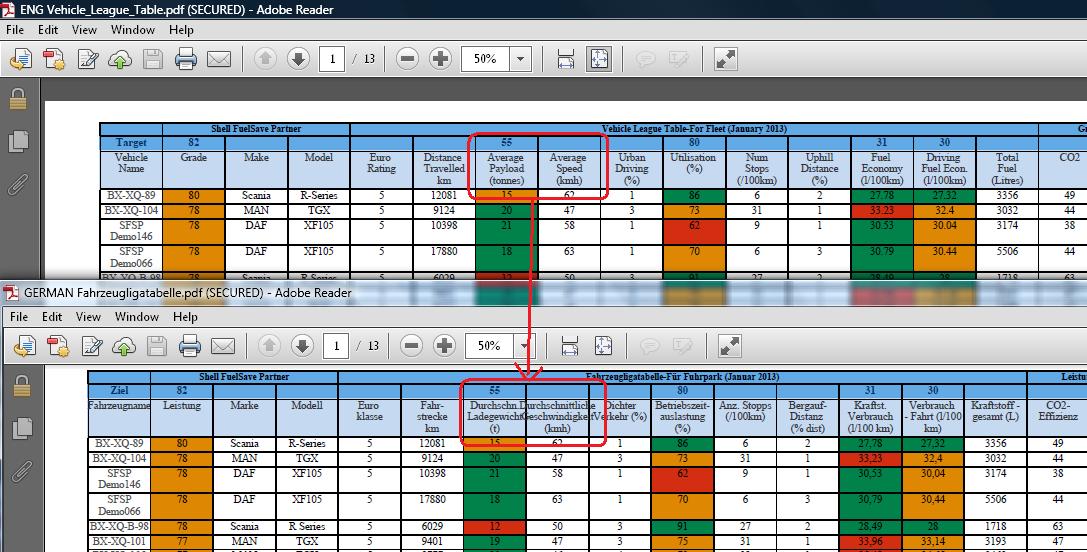This screenshot has height=552, width=1087.
Task: Expand zoom level dropdown in GERMAN window
Action: pos(525,345)
